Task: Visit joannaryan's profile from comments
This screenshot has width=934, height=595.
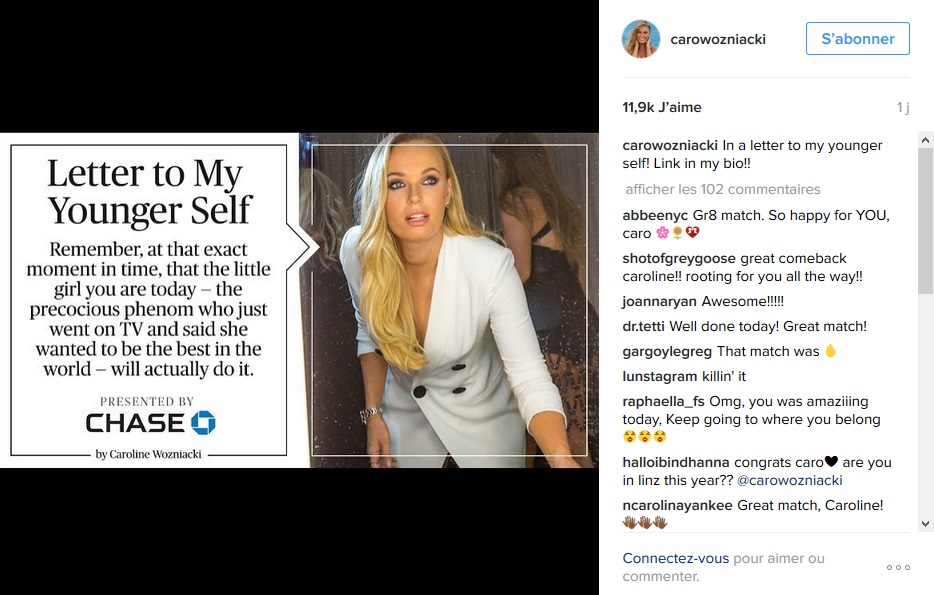Action: pyautogui.click(x=659, y=301)
